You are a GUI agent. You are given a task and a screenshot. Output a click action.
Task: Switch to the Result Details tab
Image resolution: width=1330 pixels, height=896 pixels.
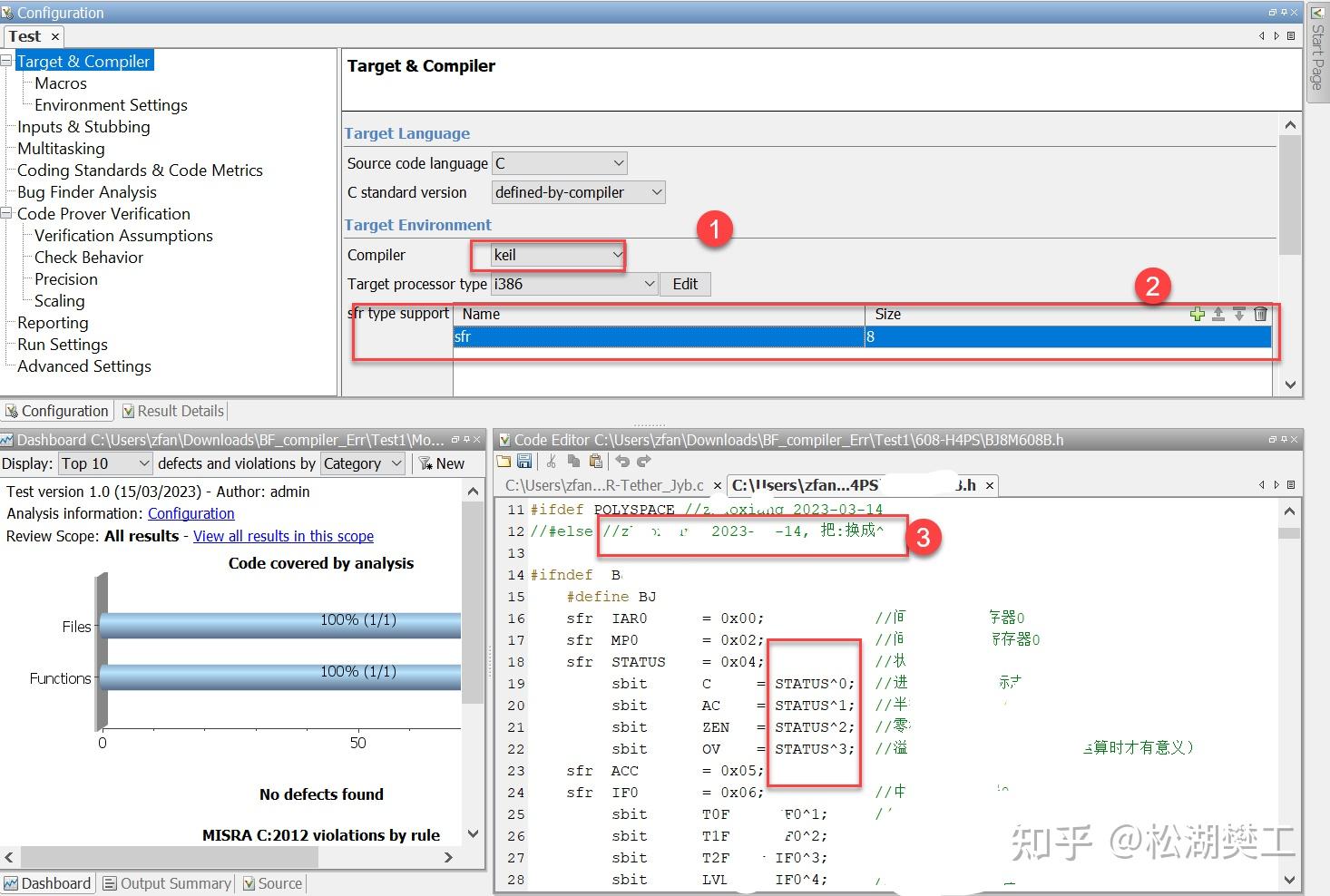(180, 410)
